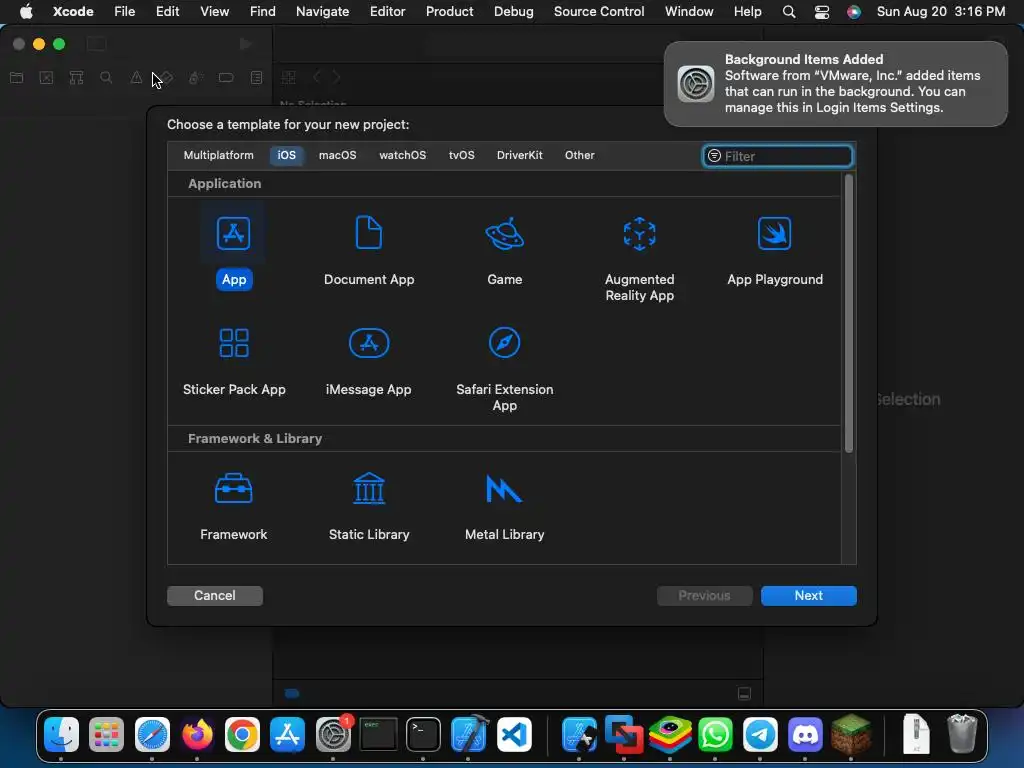
Task: Switch to the tvOS tab
Action: (461, 155)
